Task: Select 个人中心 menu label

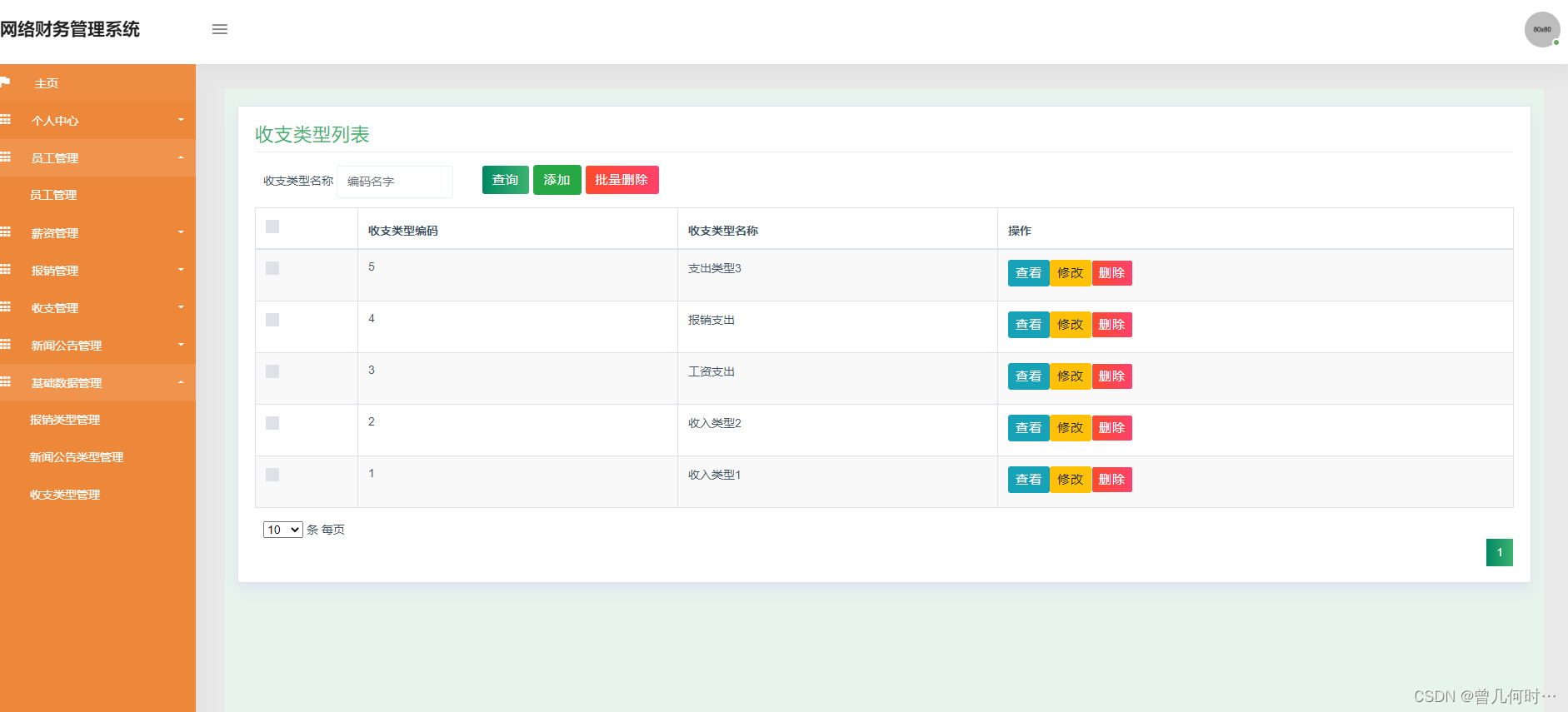Action: click(55, 121)
